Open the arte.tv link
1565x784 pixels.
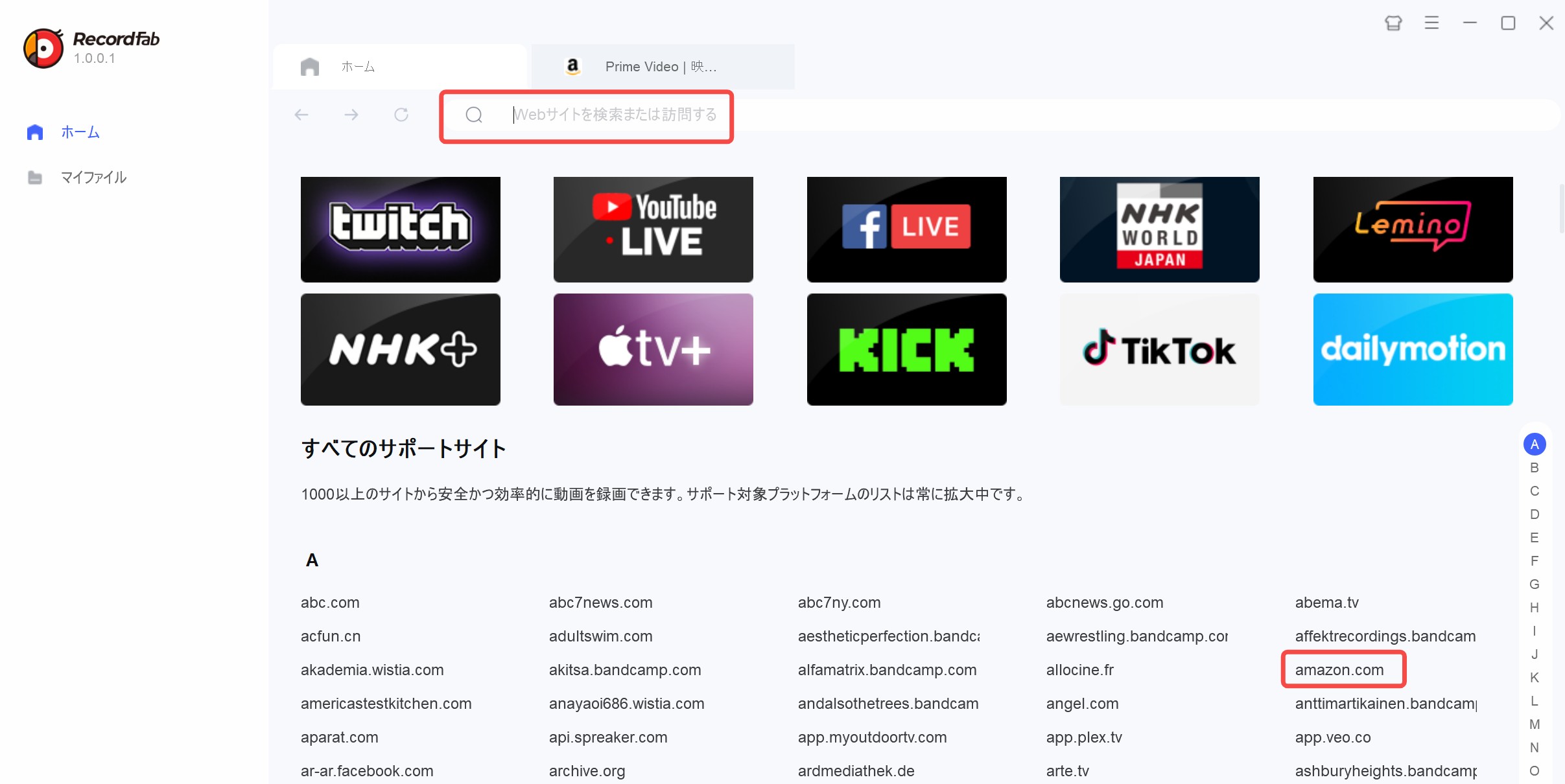point(1067,771)
